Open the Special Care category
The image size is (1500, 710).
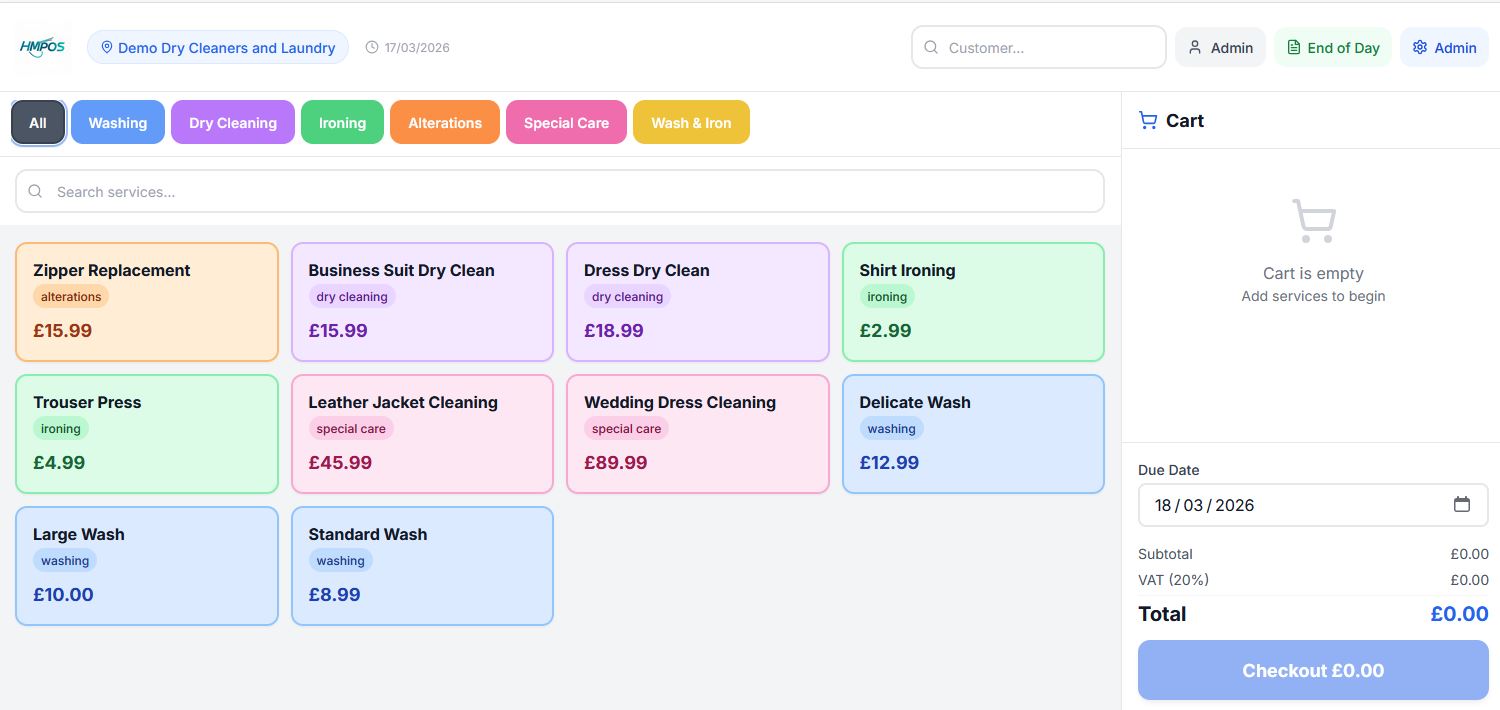[x=566, y=123]
